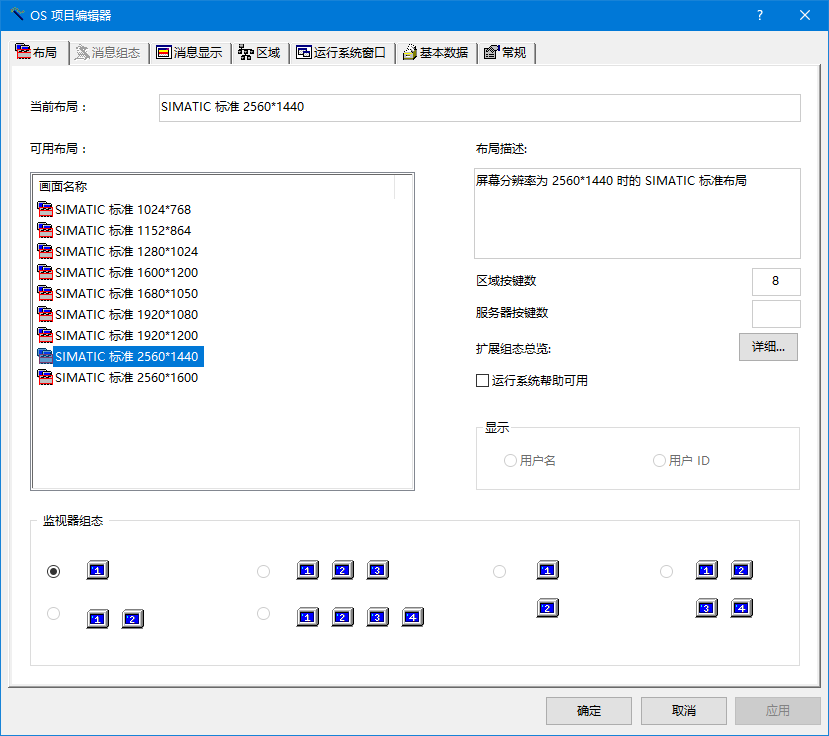Click layout icon of SIMATIC 标准 1680*1050
The height and width of the screenshot is (736, 829).
point(45,293)
